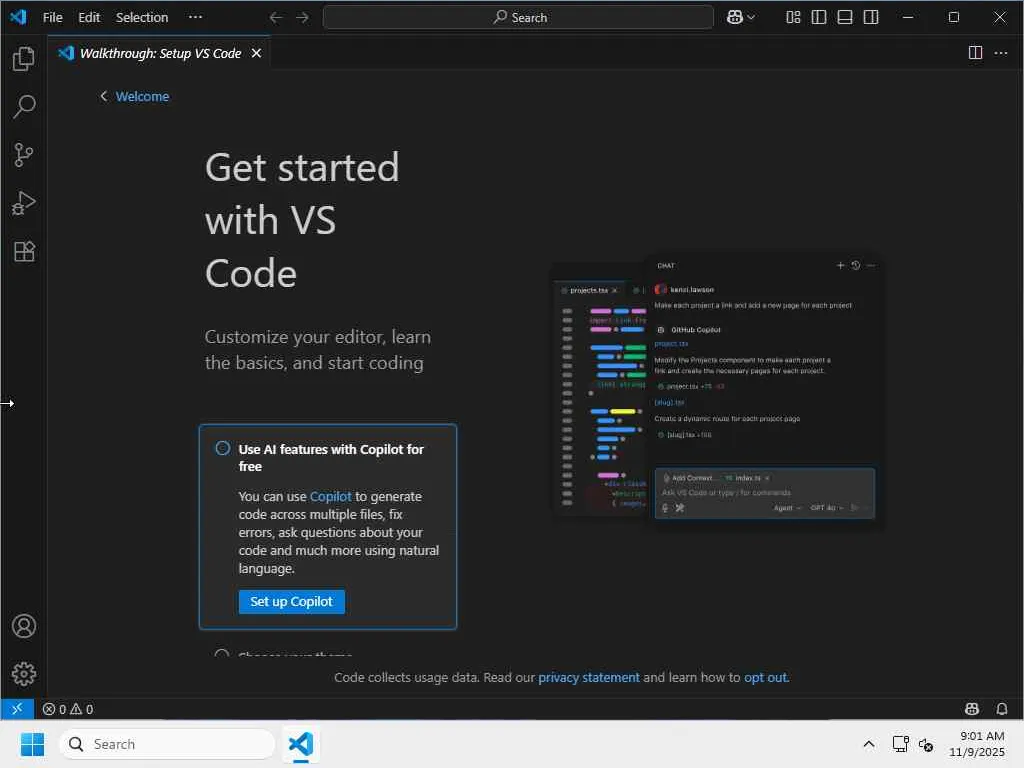Viewport: 1024px width, 768px height.
Task: Open the Edit menu
Action: (x=89, y=18)
